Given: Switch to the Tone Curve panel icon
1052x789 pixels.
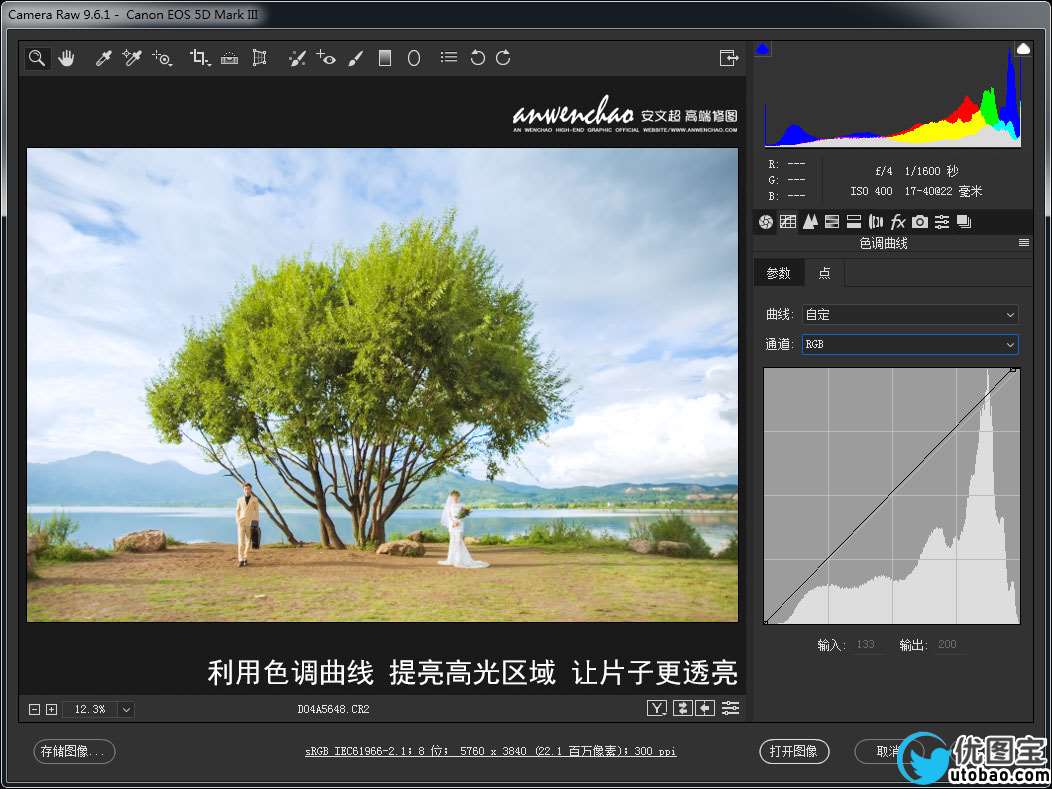Looking at the screenshot, I should pyautogui.click(x=788, y=221).
